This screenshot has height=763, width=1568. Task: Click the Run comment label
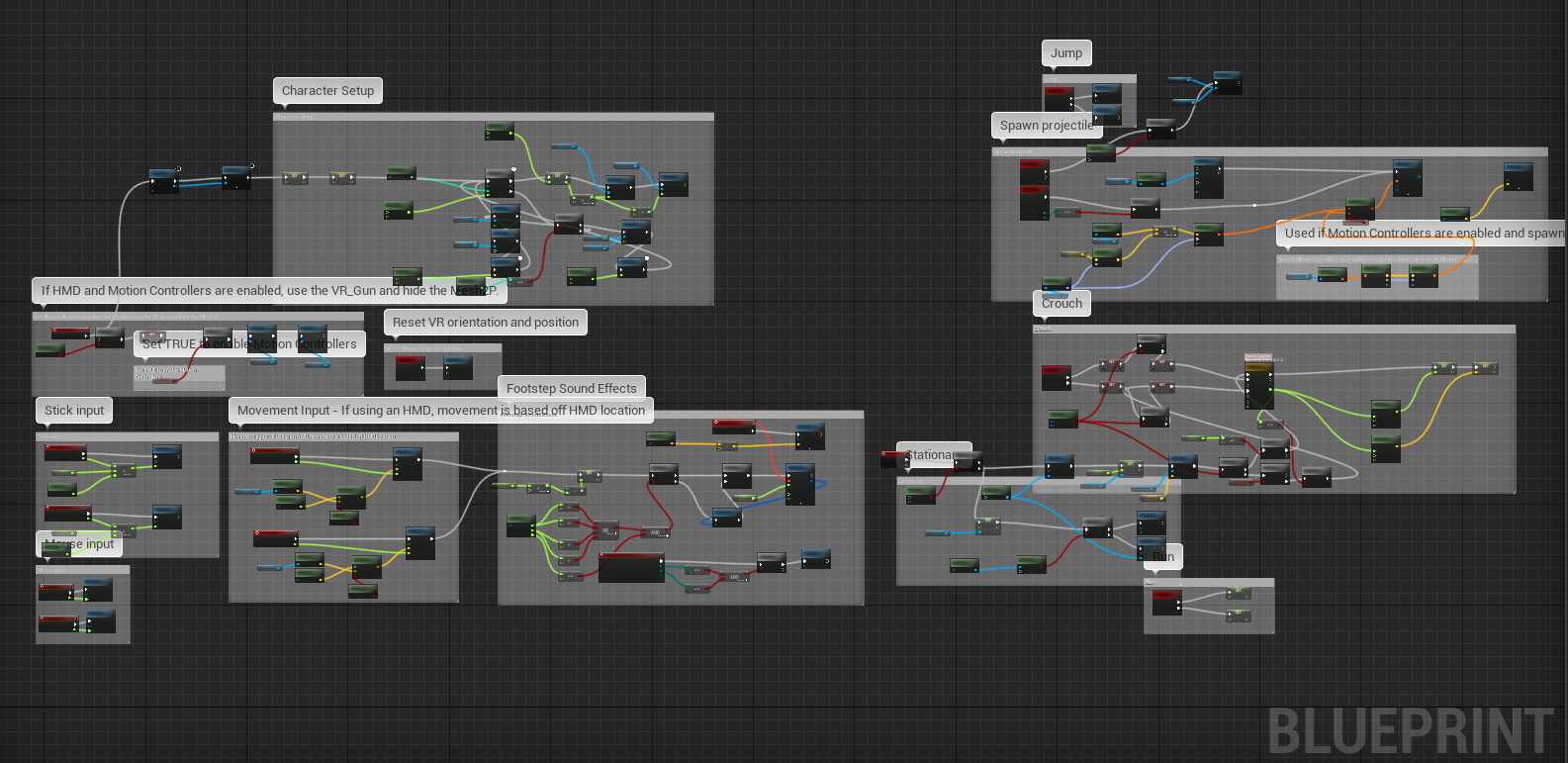(1163, 557)
